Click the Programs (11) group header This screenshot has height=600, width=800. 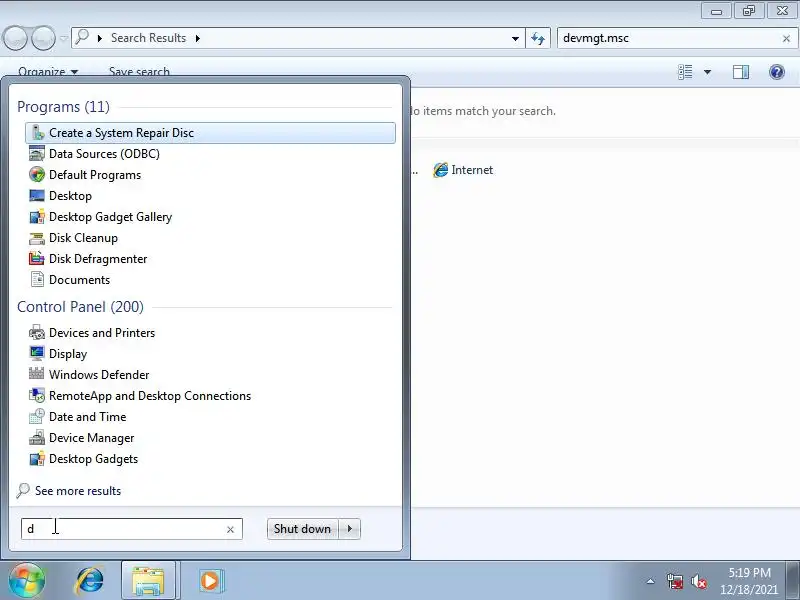tap(63, 107)
